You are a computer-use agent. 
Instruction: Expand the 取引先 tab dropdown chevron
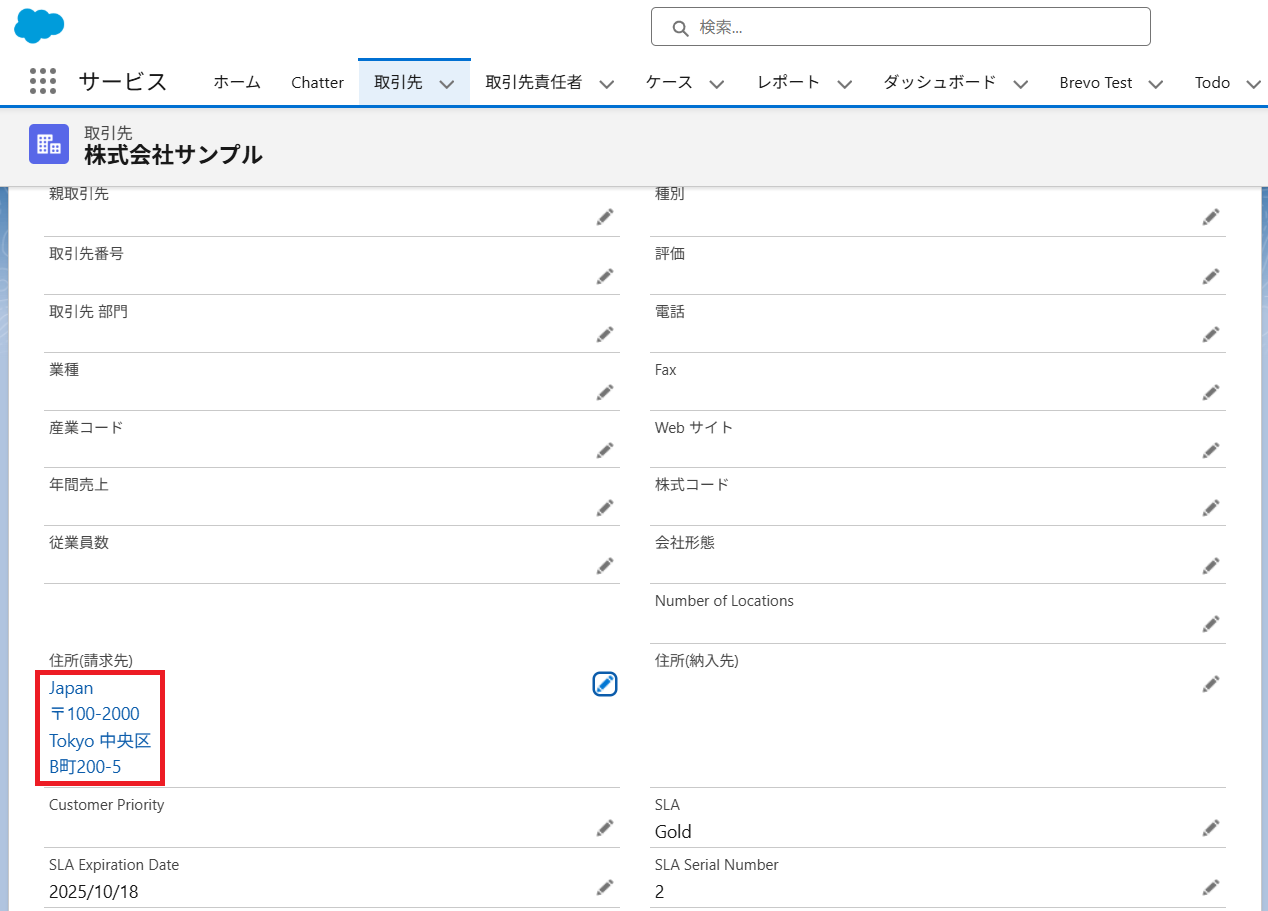(x=447, y=84)
